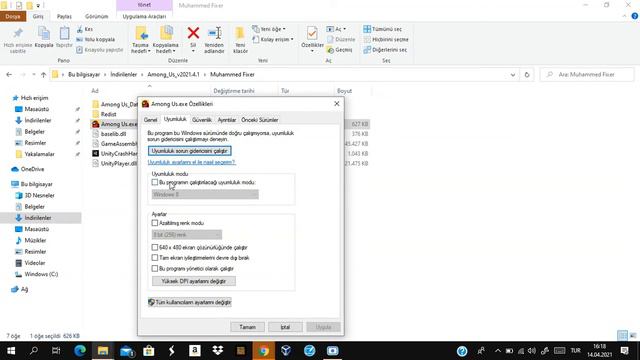Open Chrome from the taskbar
The height and width of the screenshot is (360, 640).
[x=264, y=351]
